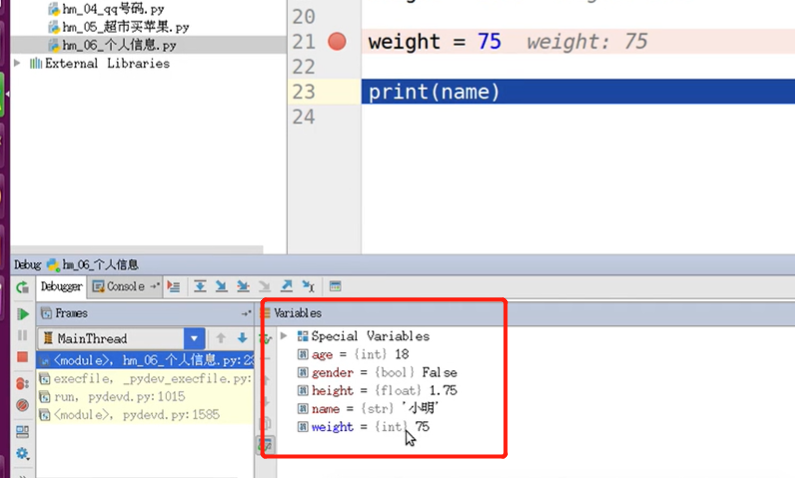Step out of current function
The height and width of the screenshot is (478, 795).
[x=286, y=286]
